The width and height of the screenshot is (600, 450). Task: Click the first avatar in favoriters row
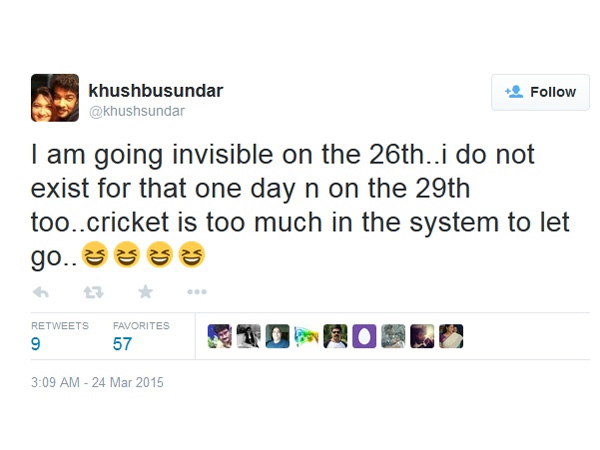point(219,336)
